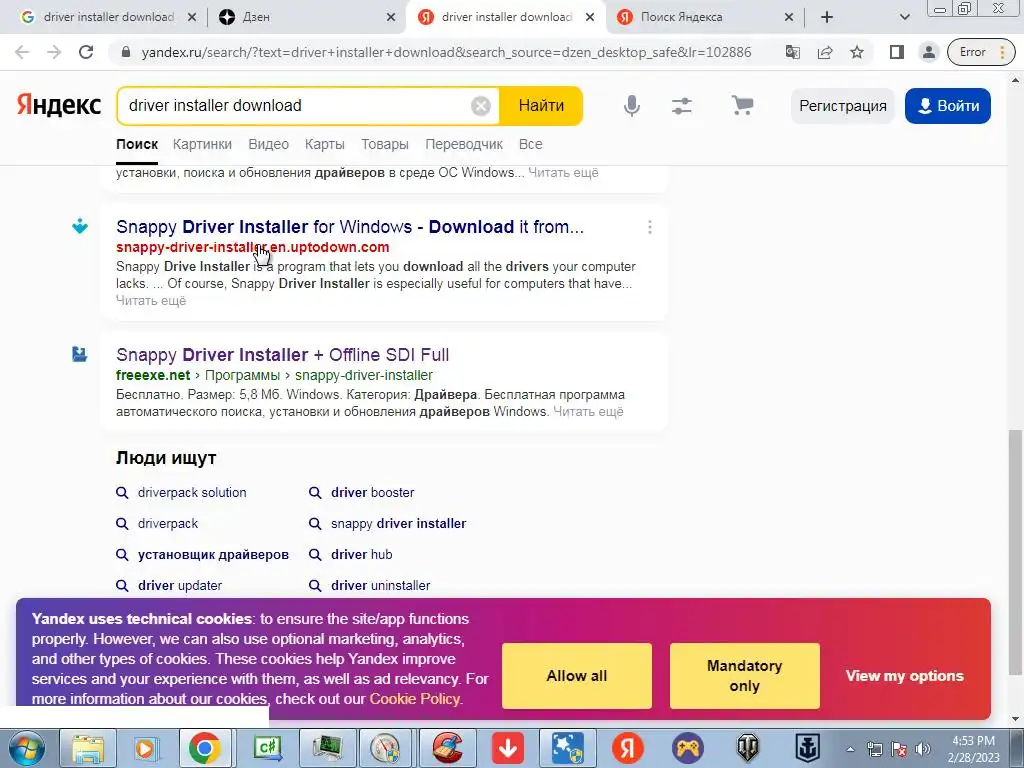Open Snappy Driver Installer + Offline SDI Full
This screenshot has height=768, width=1024.
(283, 355)
